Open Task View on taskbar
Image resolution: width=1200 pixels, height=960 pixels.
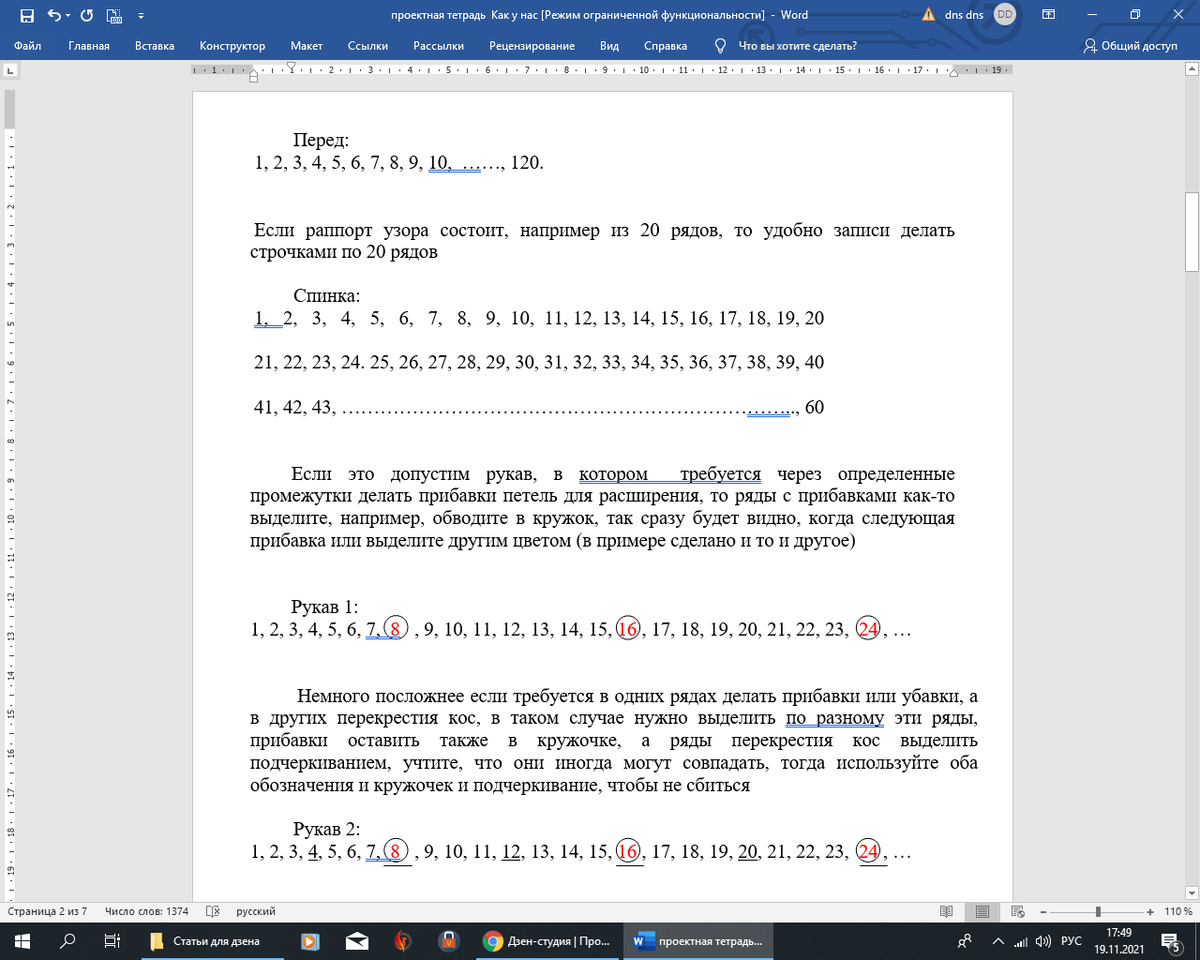click(112, 941)
